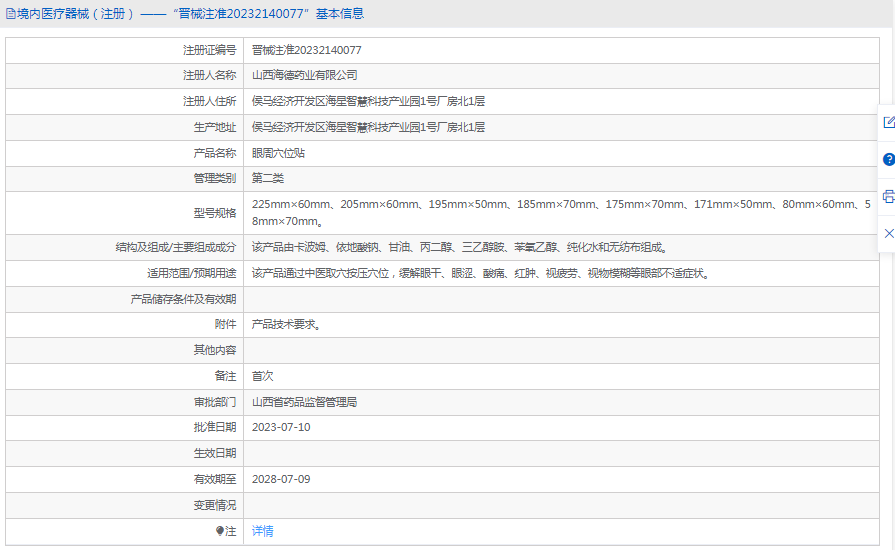
Task: Click the print icon in sidebar
Action: tap(888, 196)
